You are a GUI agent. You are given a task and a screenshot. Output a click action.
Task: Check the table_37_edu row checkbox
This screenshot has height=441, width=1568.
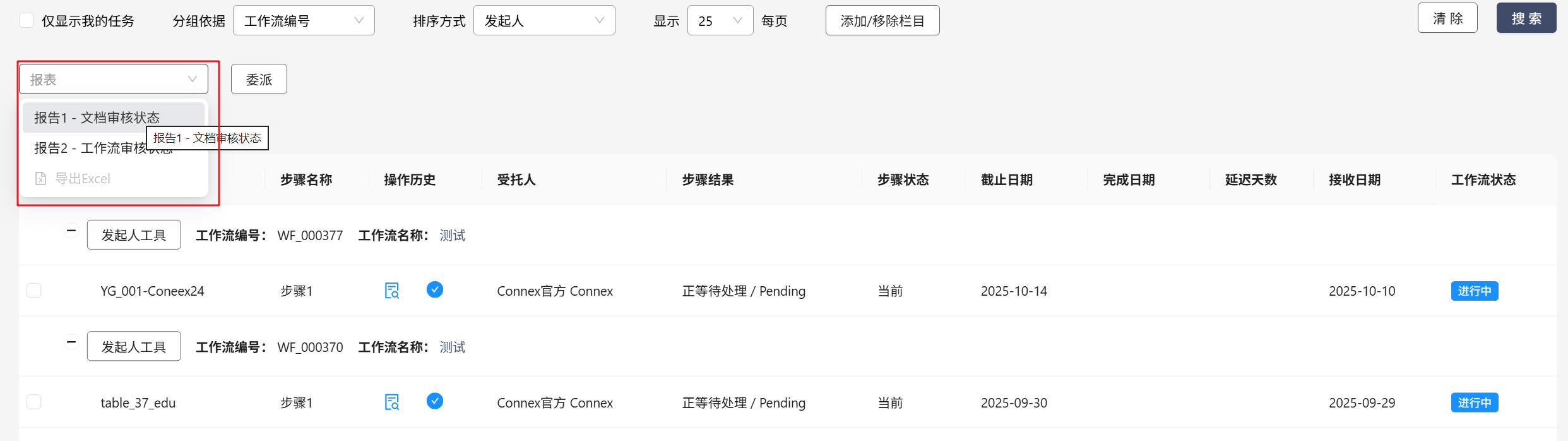(34, 402)
